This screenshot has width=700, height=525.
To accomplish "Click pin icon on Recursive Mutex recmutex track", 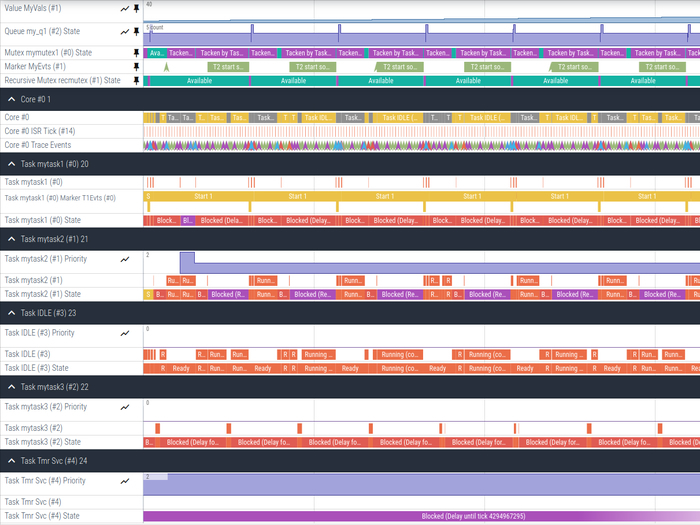I will pos(136,80).
